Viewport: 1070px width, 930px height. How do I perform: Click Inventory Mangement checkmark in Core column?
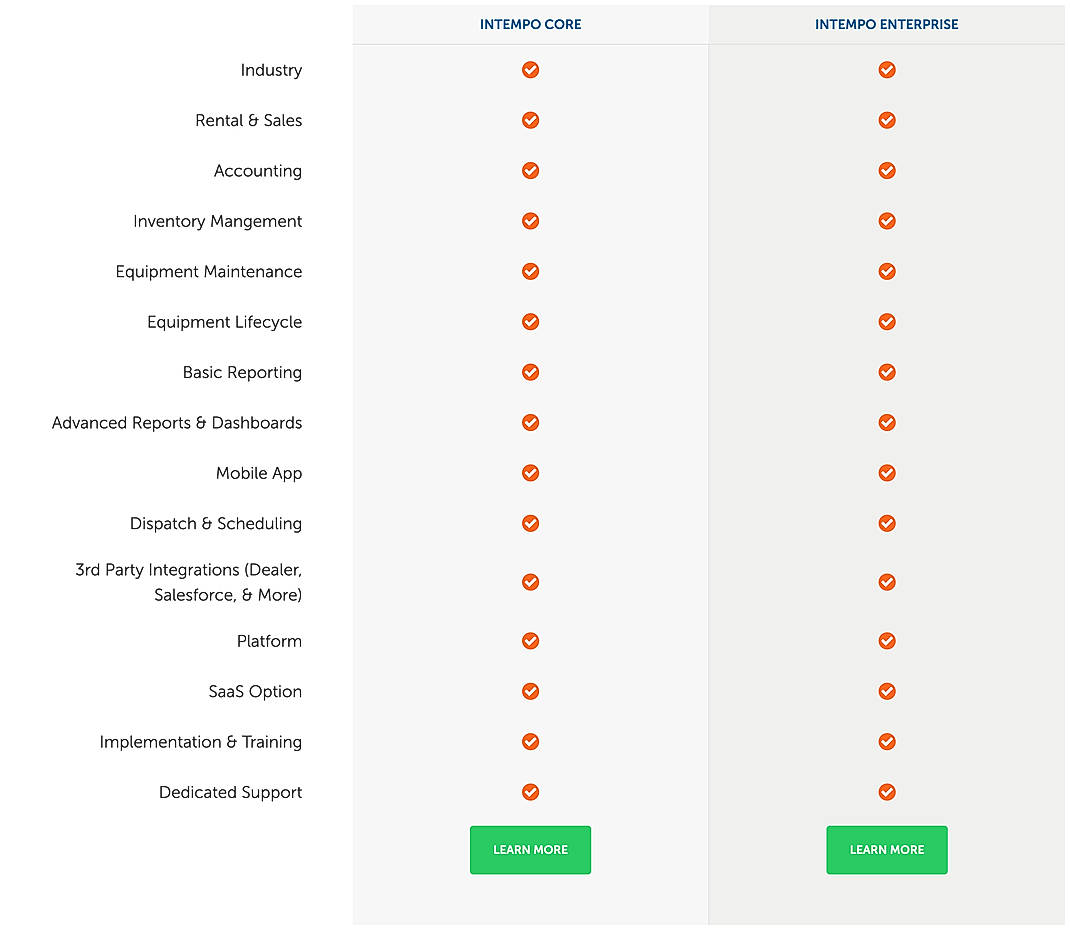tap(531, 221)
